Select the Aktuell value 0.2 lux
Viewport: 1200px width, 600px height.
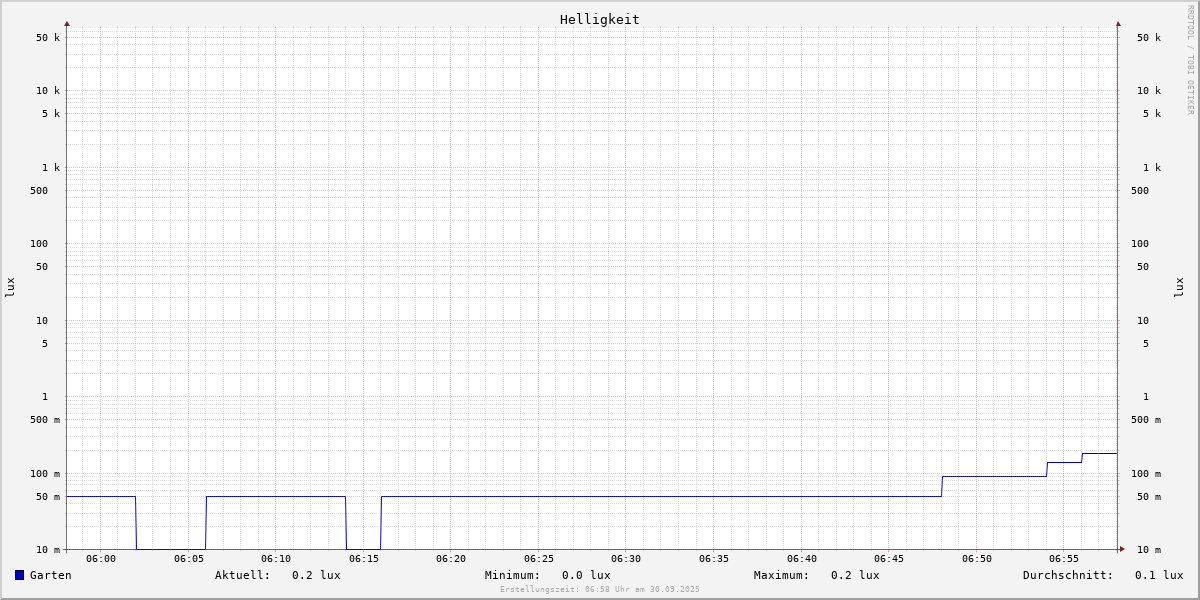coord(316,575)
